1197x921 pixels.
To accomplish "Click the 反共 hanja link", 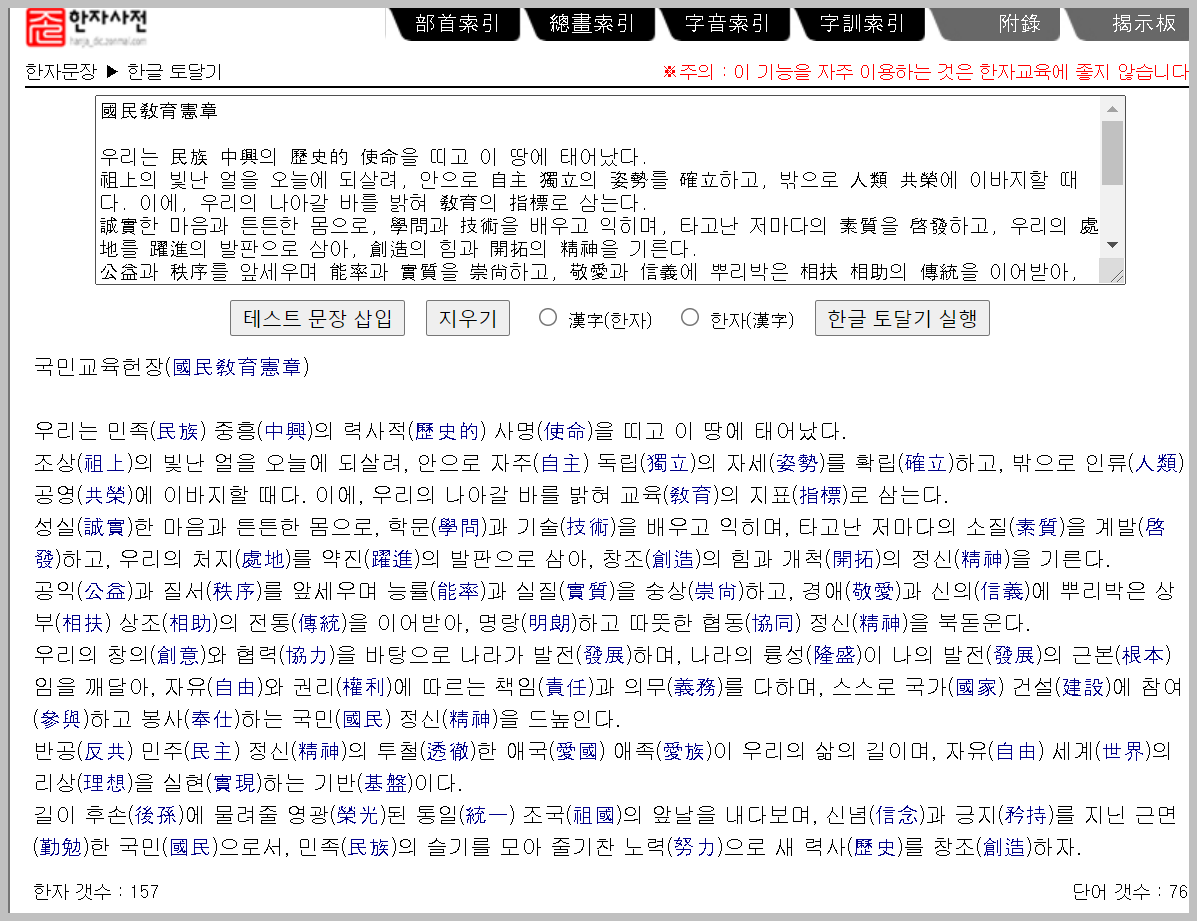I will [x=105, y=752].
